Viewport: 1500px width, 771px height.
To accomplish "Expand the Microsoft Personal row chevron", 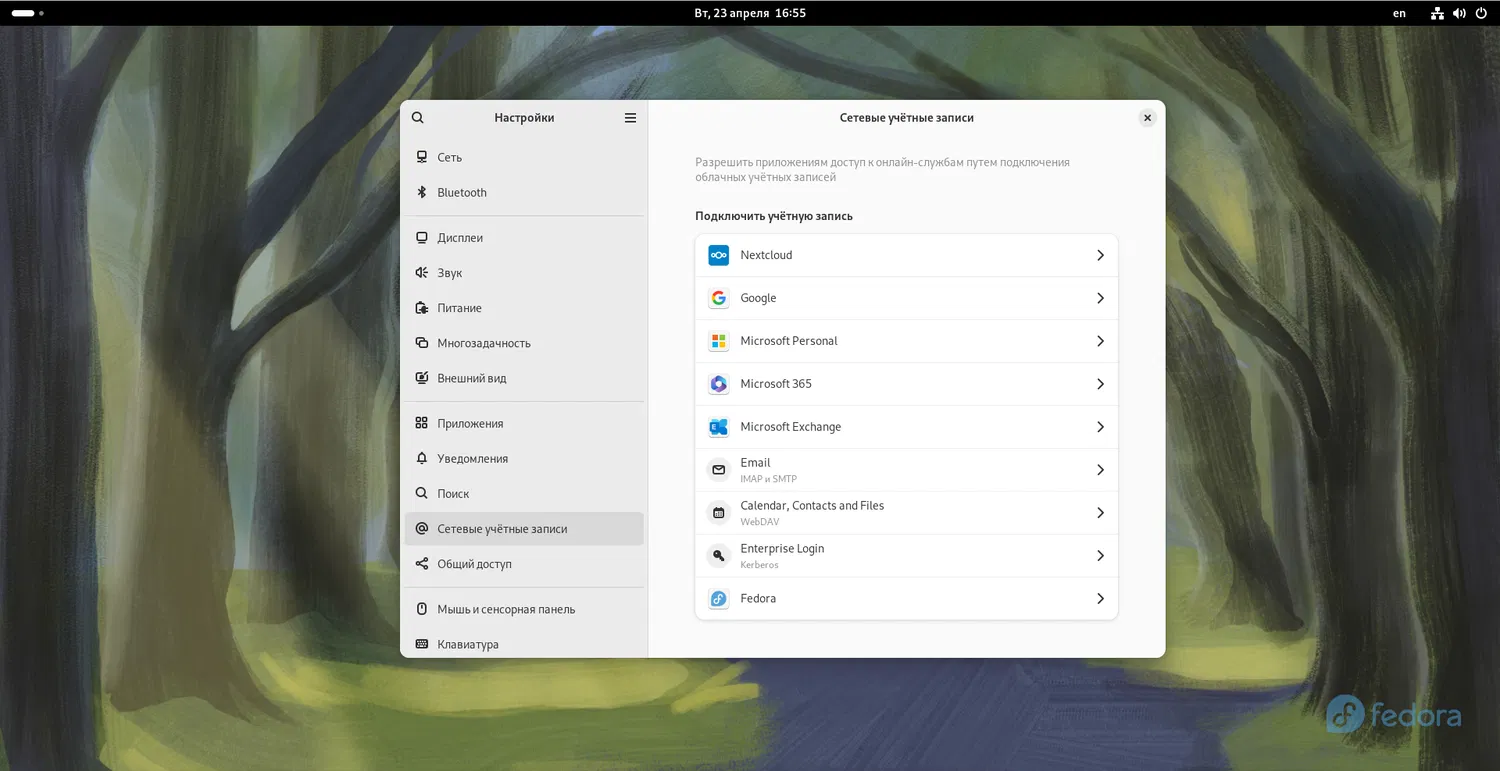I will point(1100,341).
